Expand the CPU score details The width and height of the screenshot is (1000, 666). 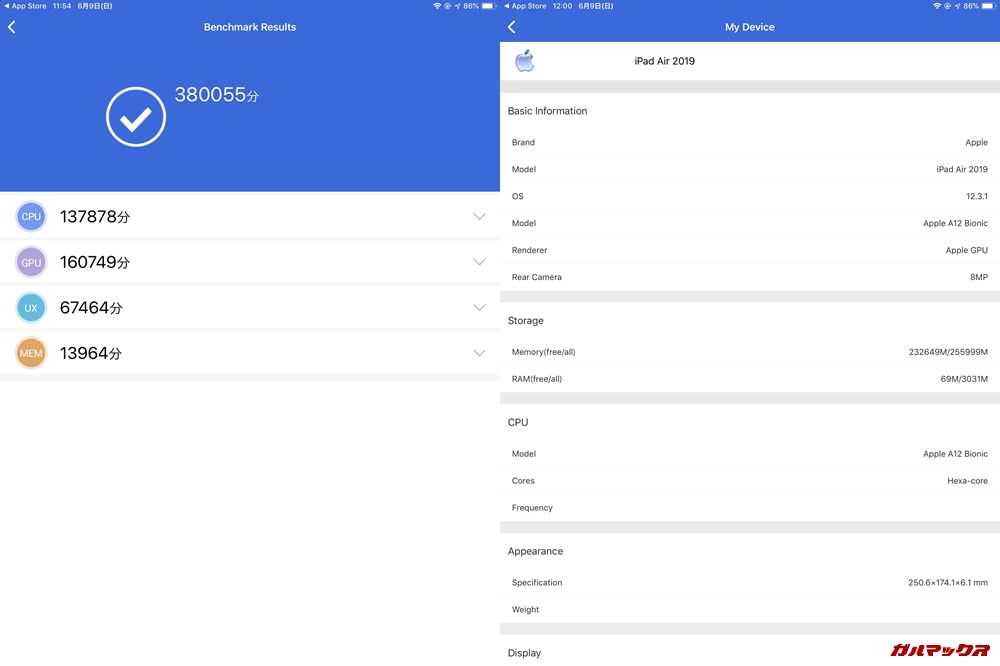tap(480, 216)
